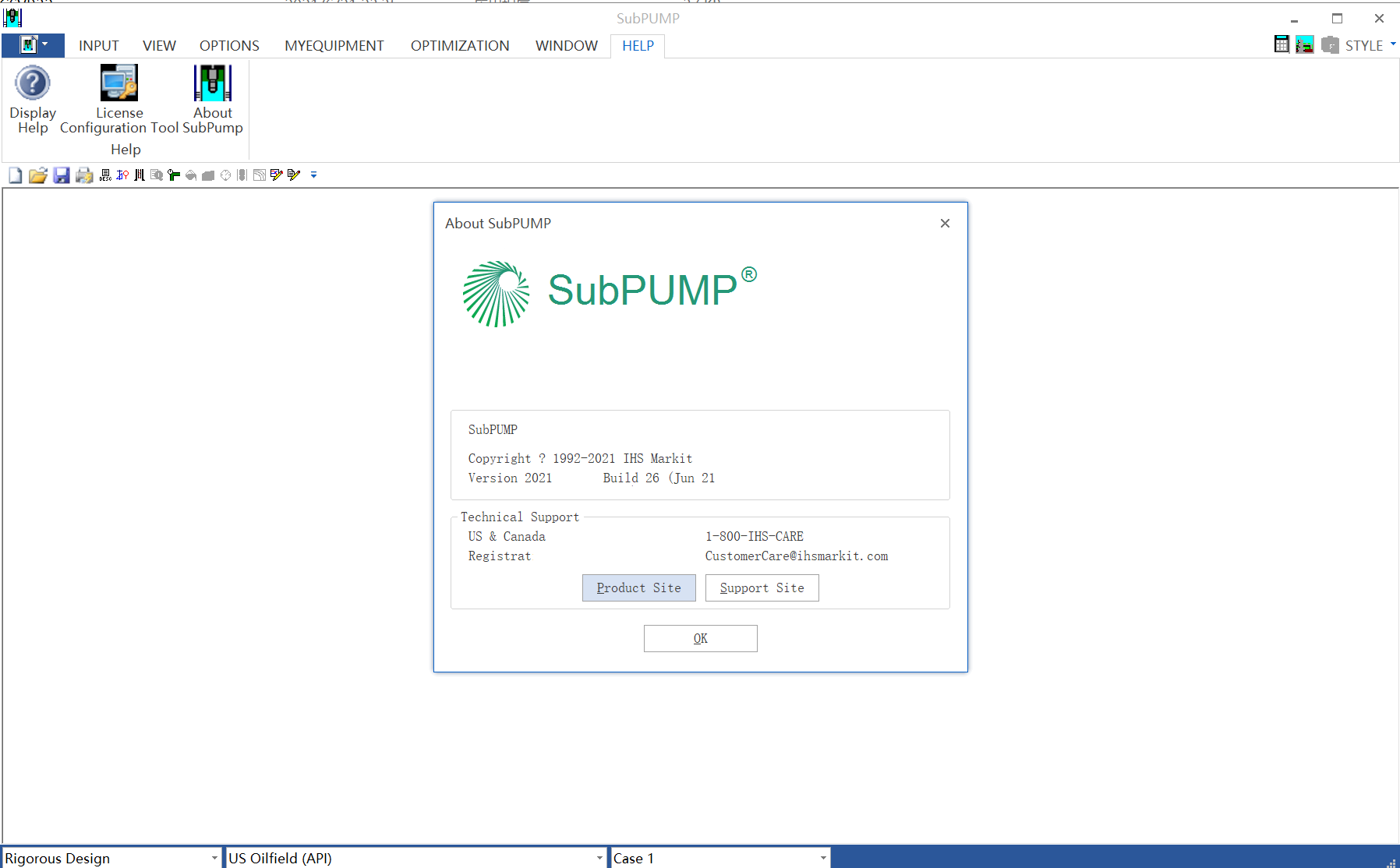Click the save floppy disk icon
This screenshot has height=868, width=1400.
[62, 175]
